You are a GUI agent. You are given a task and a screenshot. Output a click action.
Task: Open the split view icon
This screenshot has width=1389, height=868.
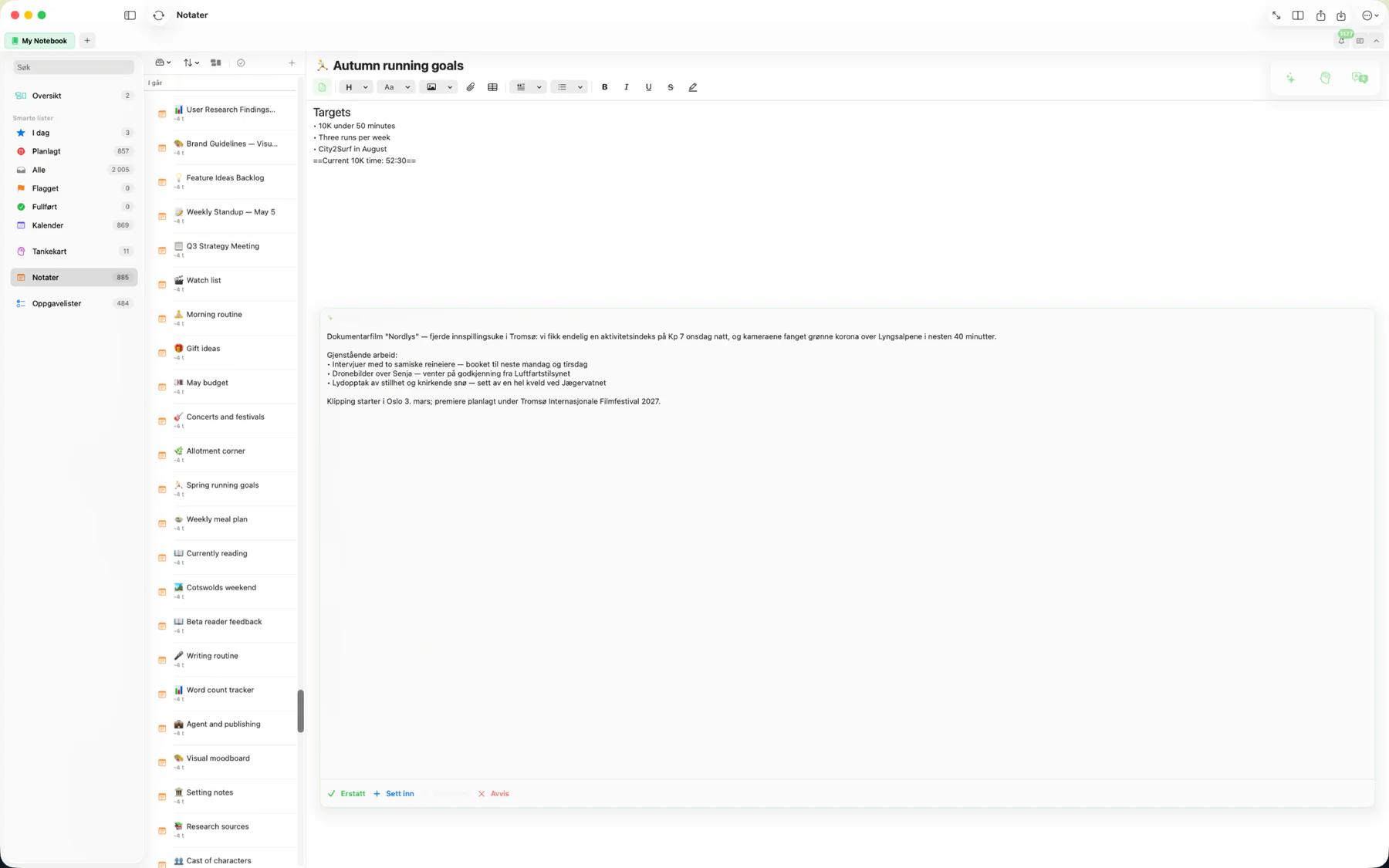tap(1298, 15)
